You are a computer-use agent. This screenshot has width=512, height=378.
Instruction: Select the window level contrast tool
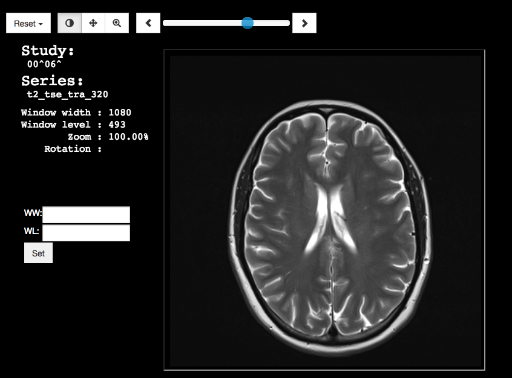69,23
